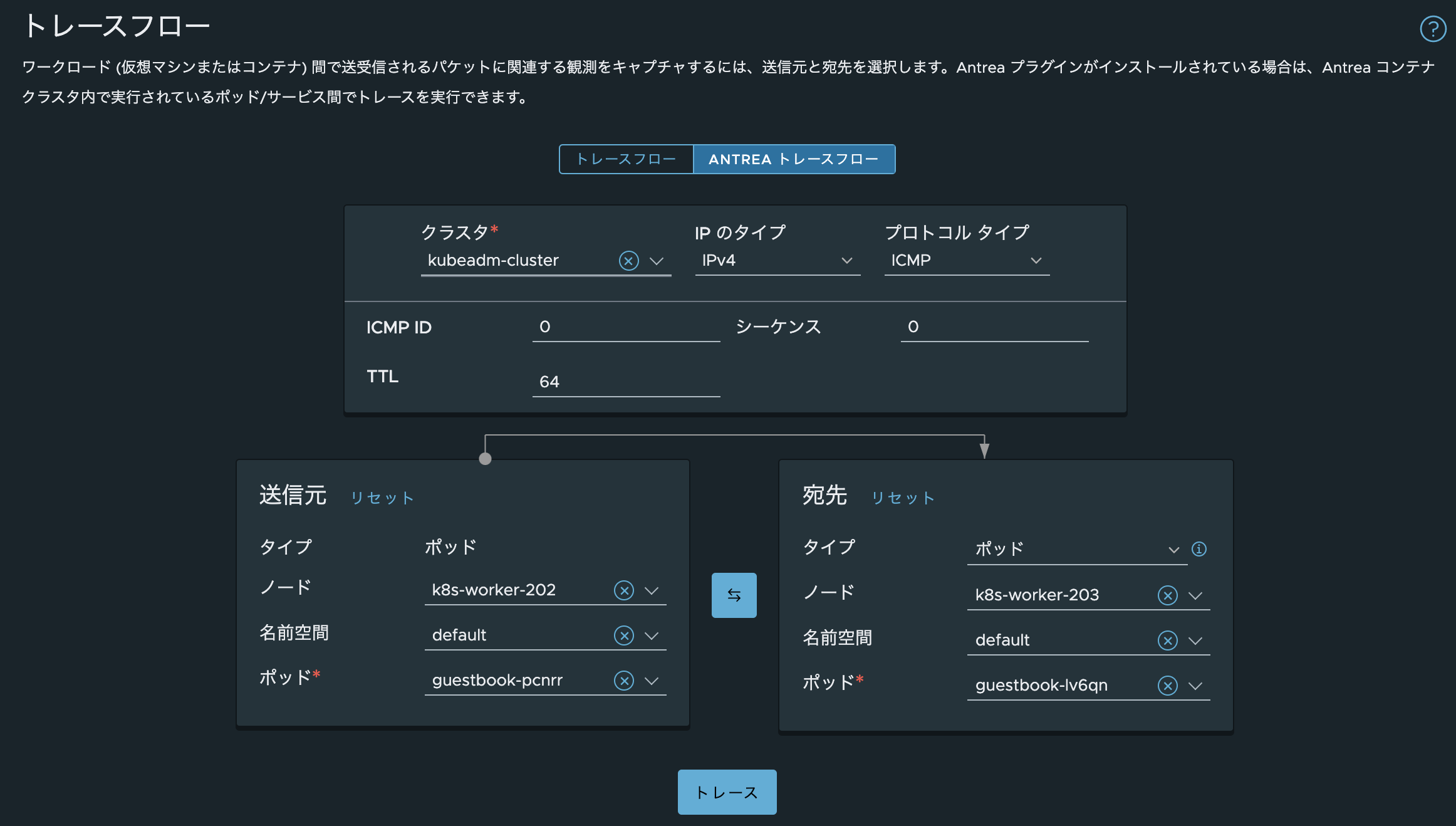Open the help question mark icon
This screenshot has height=826, width=1456.
(1432, 29)
